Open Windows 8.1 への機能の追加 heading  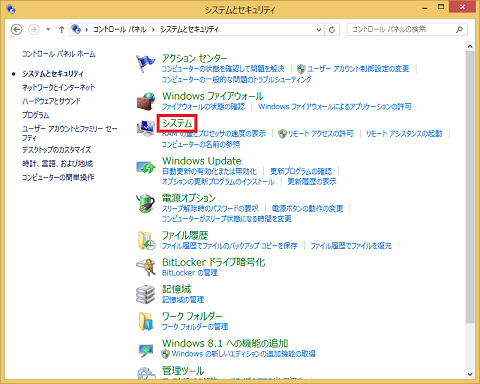[225, 343]
